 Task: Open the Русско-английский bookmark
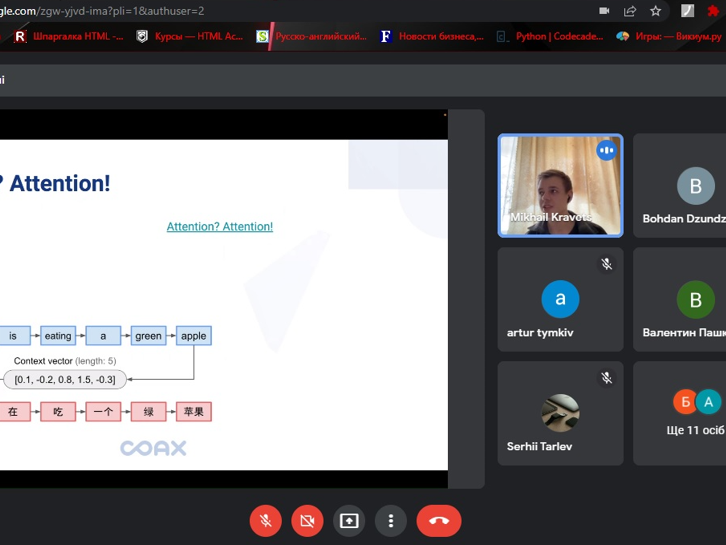[312, 37]
